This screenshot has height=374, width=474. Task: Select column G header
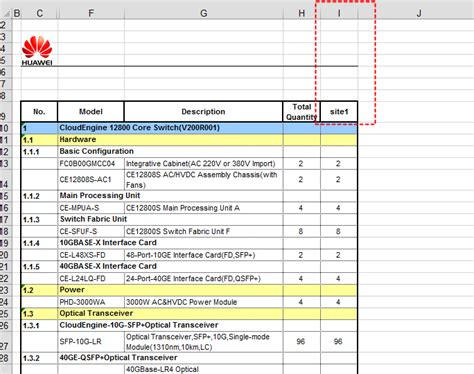tap(204, 13)
